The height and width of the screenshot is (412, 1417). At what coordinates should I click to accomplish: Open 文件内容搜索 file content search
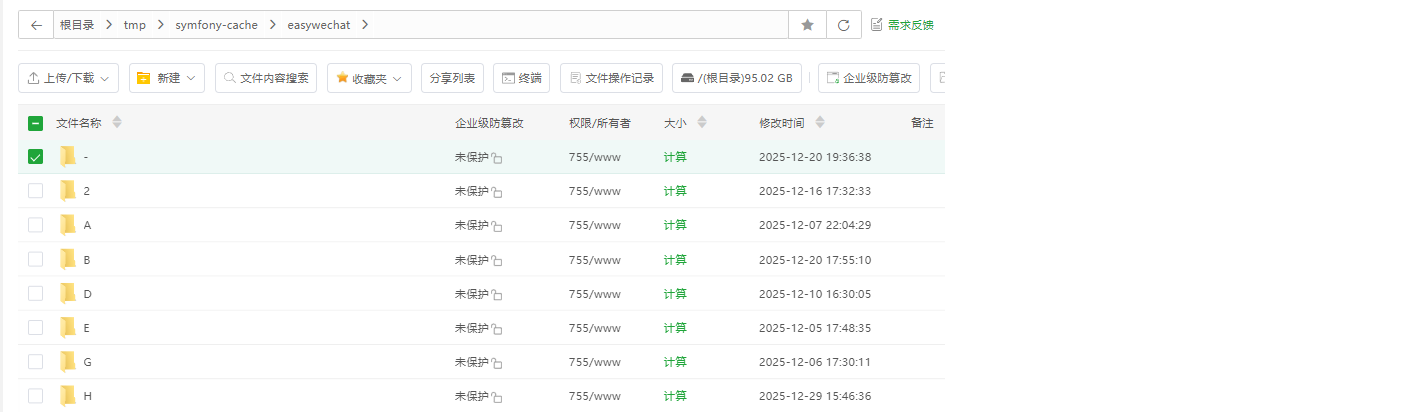click(266, 78)
